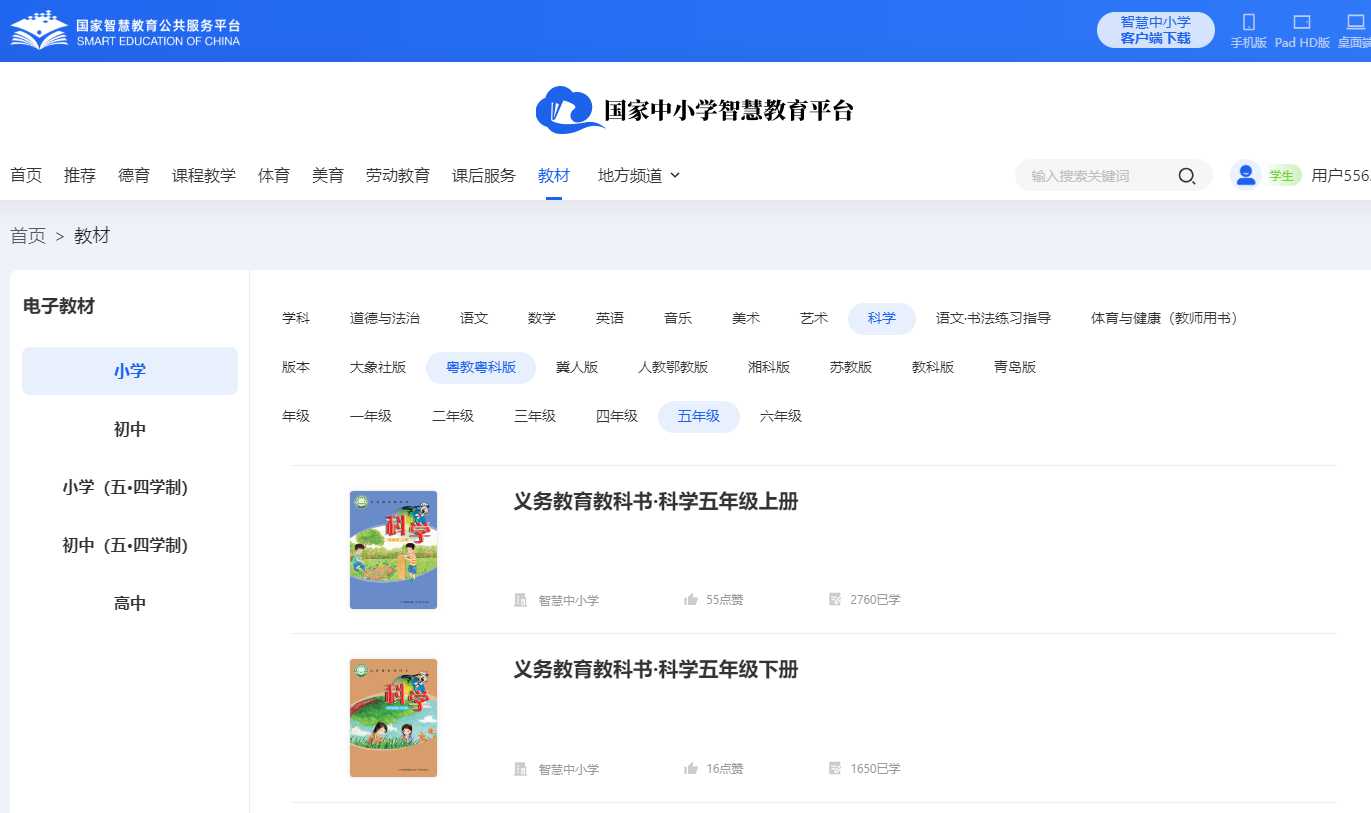The height and width of the screenshot is (813, 1371).
Task: Filter subject by 语文
Action: (474, 318)
